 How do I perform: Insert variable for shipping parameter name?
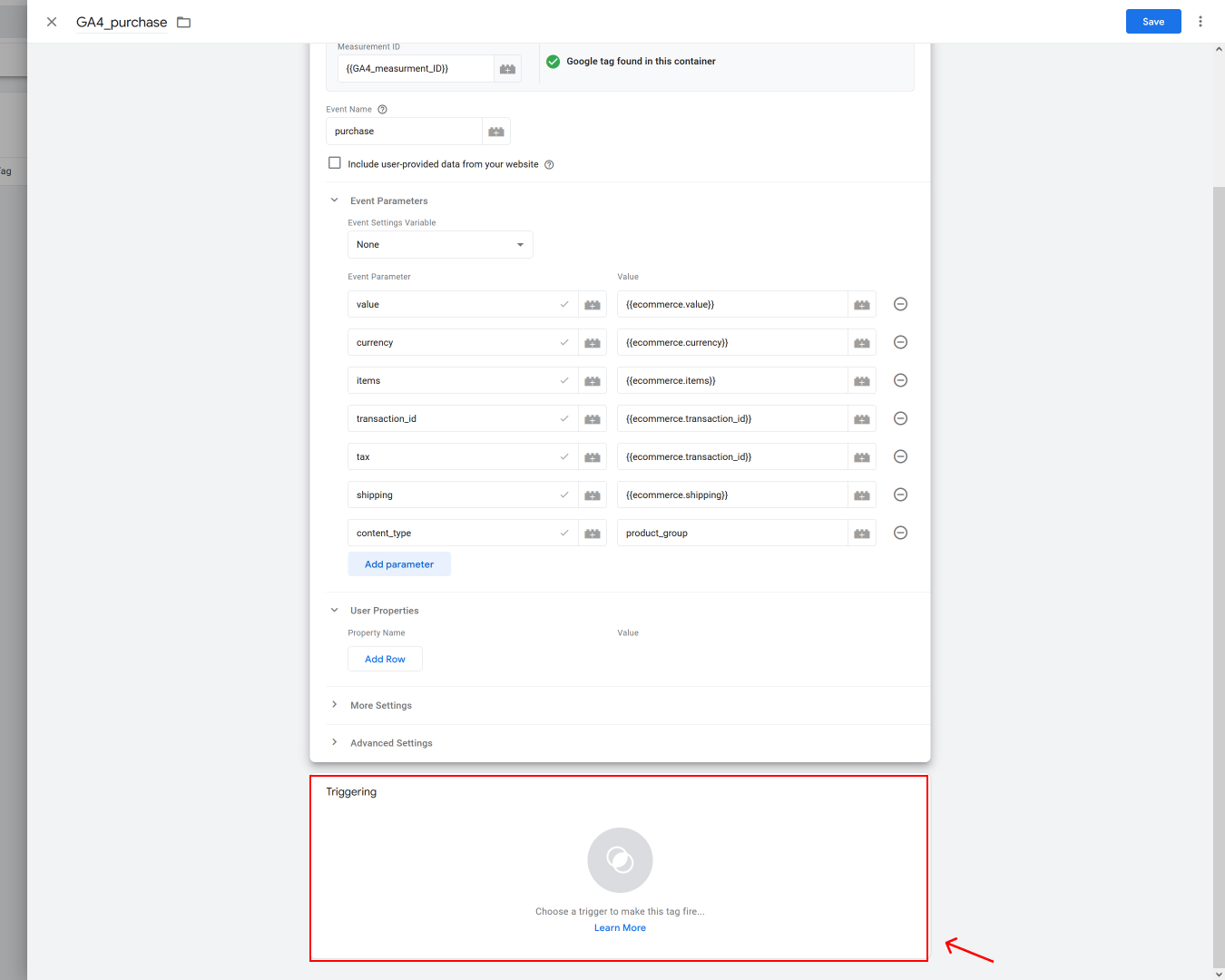point(593,495)
